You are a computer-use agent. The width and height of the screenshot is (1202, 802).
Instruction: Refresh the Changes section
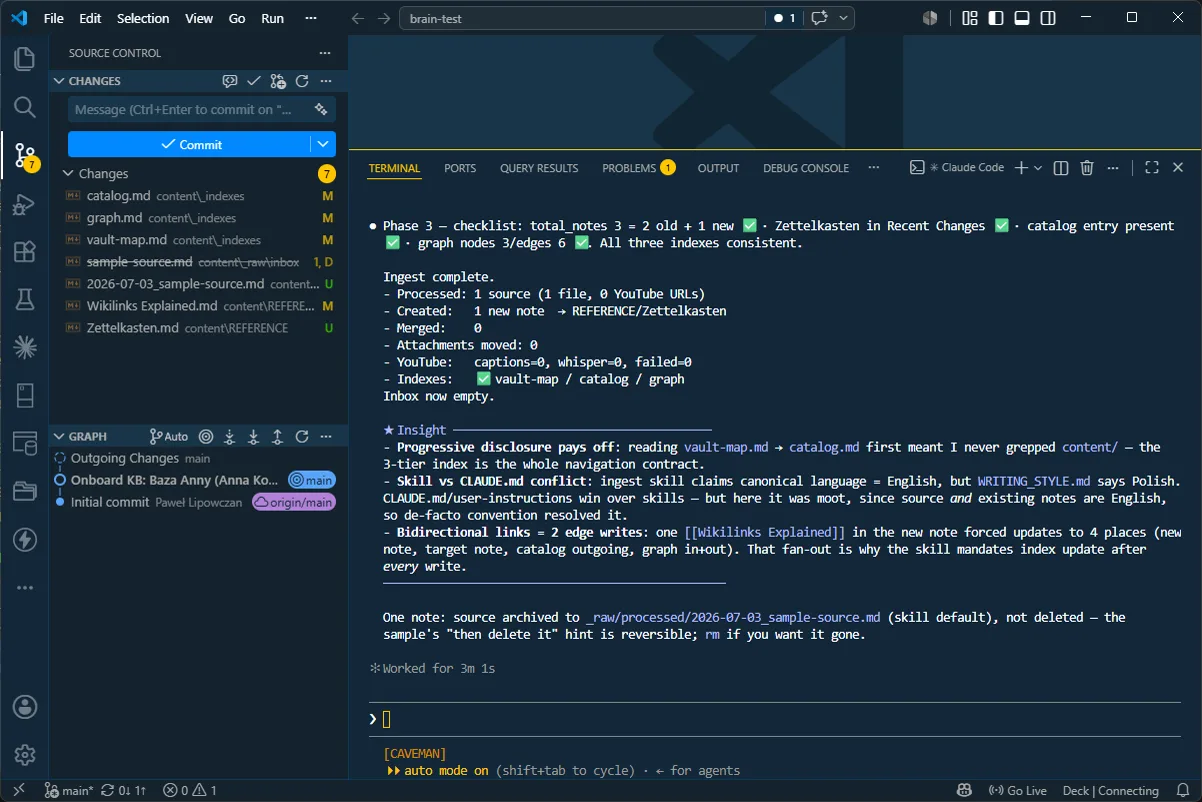(302, 81)
